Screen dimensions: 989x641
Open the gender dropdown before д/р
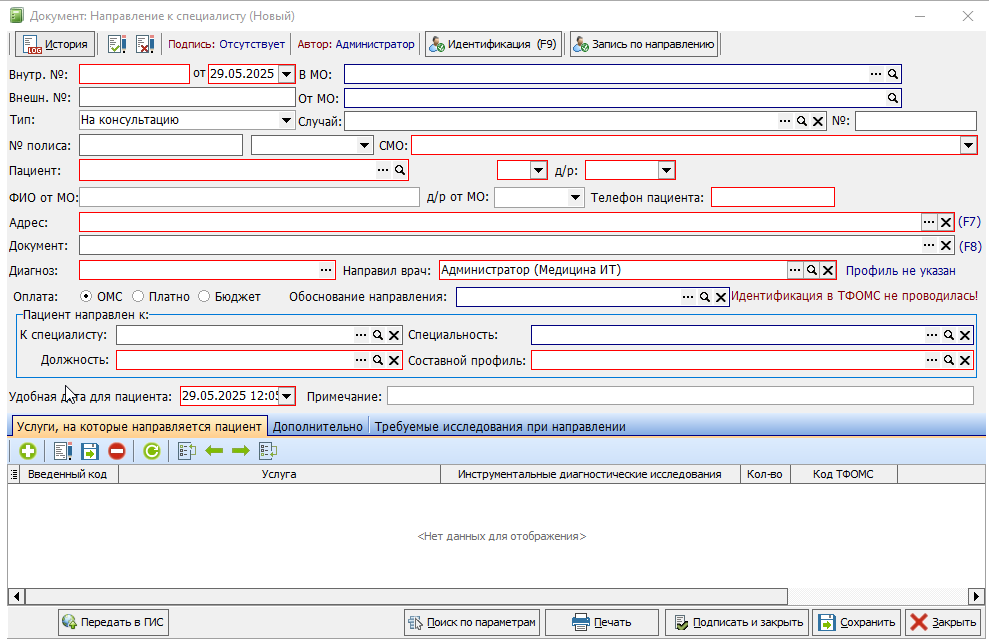click(x=538, y=170)
